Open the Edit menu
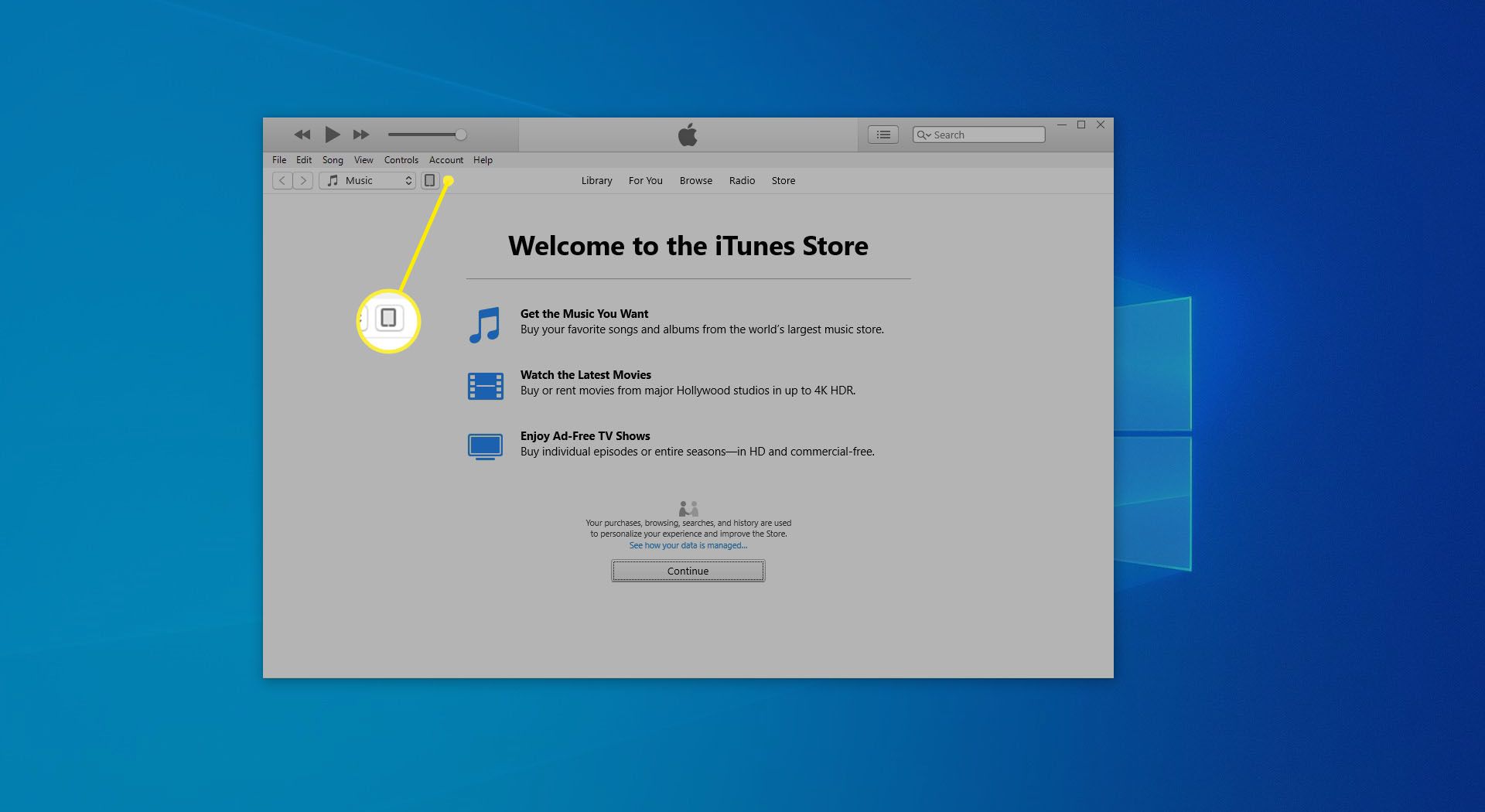The height and width of the screenshot is (812, 1485). pyautogui.click(x=304, y=160)
